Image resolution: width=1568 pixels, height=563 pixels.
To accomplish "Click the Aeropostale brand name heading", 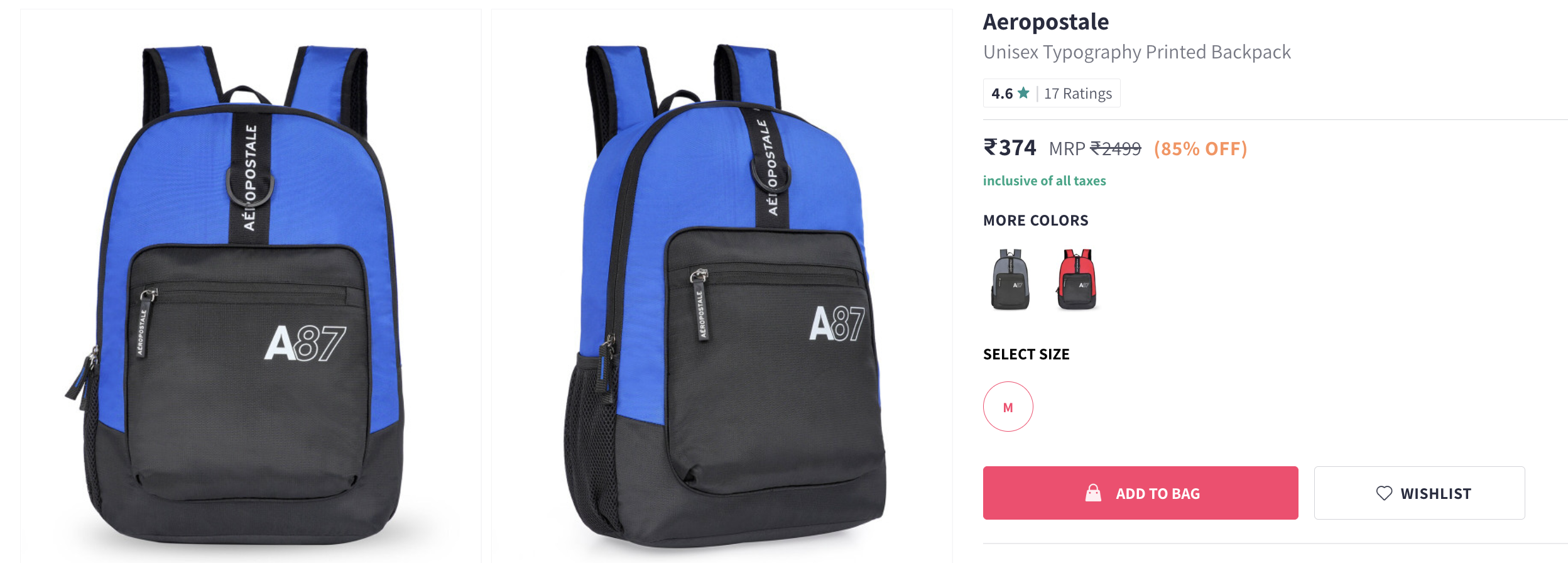I will (x=1046, y=22).
